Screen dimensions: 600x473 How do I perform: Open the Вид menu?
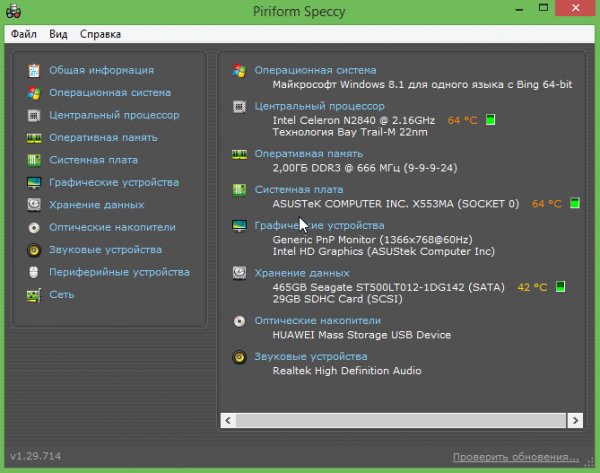coord(58,34)
